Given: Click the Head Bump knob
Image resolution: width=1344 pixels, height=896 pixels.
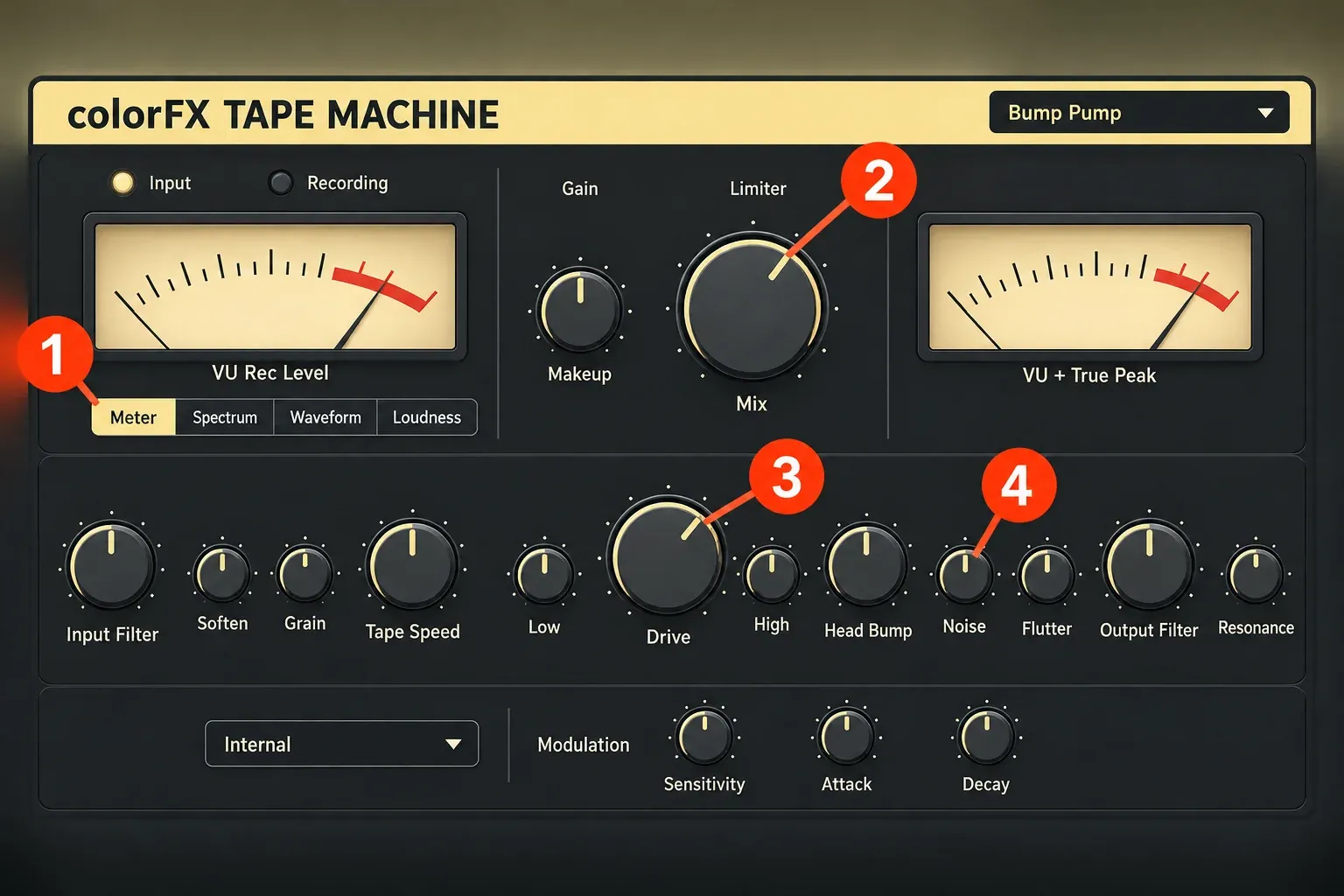Looking at the screenshot, I should (866, 565).
